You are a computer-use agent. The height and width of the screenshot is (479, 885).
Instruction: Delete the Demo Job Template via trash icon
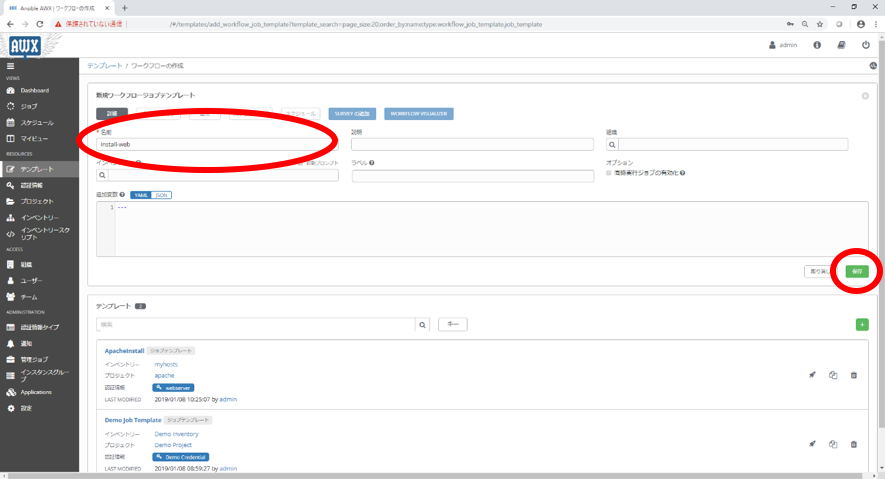click(853, 444)
